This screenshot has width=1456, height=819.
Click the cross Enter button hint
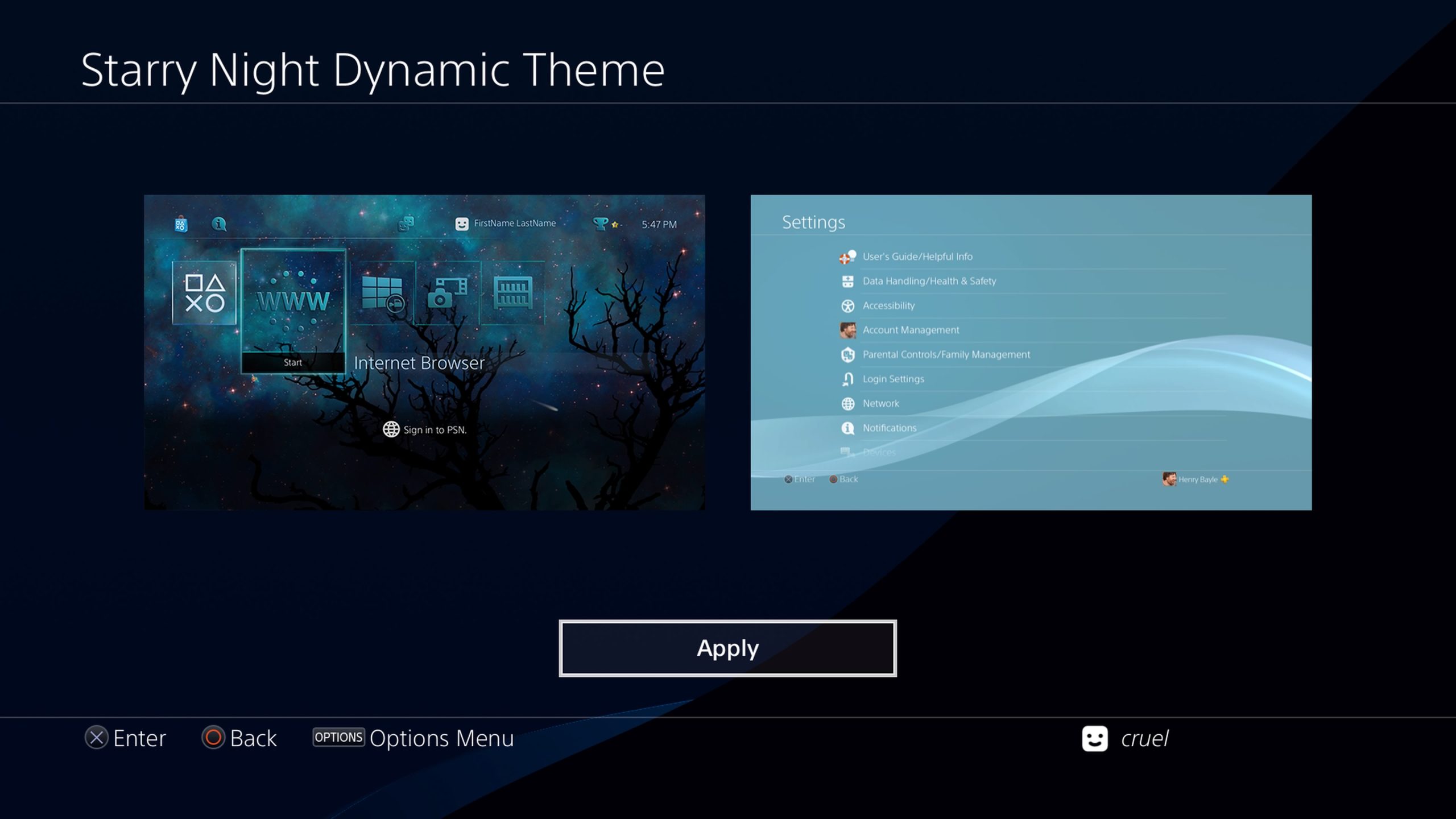point(126,738)
